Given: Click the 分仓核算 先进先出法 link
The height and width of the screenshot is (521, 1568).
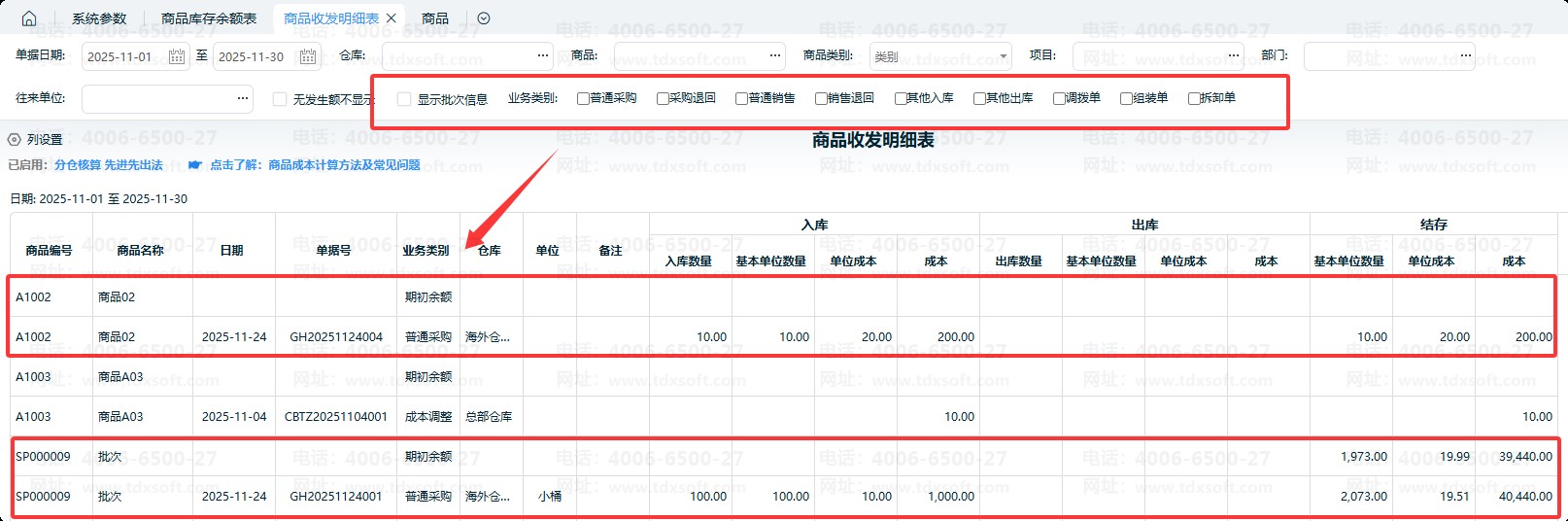Looking at the screenshot, I should (109, 165).
